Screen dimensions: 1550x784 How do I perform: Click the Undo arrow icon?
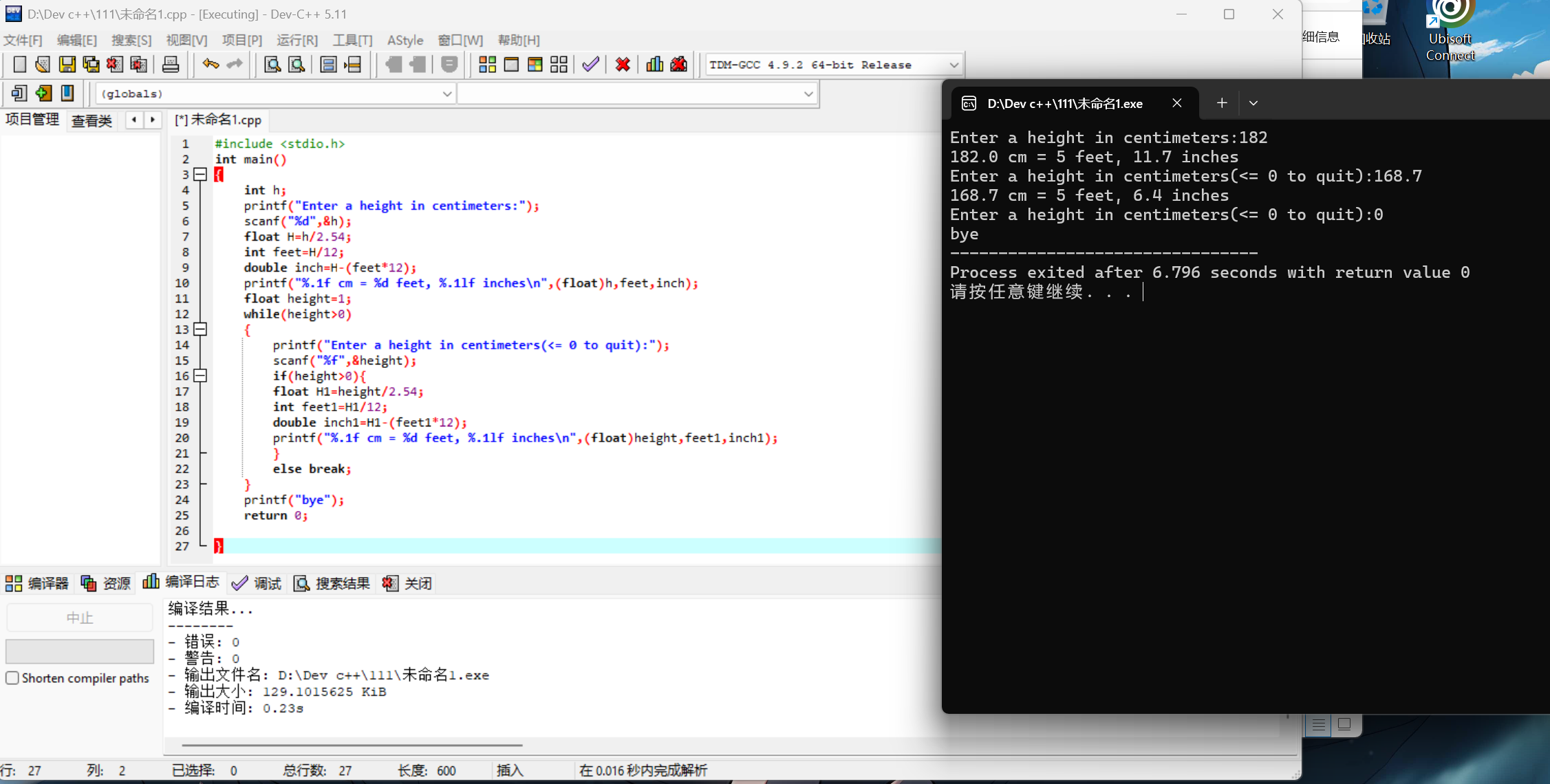(211, 65)
